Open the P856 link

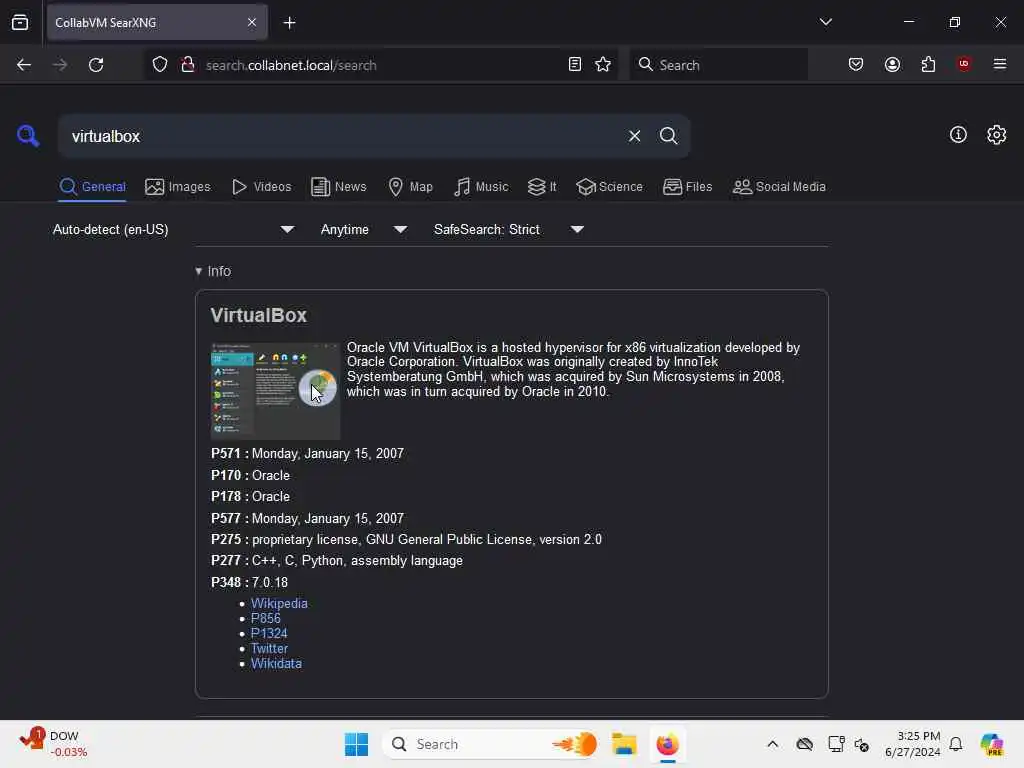(266, 618)
